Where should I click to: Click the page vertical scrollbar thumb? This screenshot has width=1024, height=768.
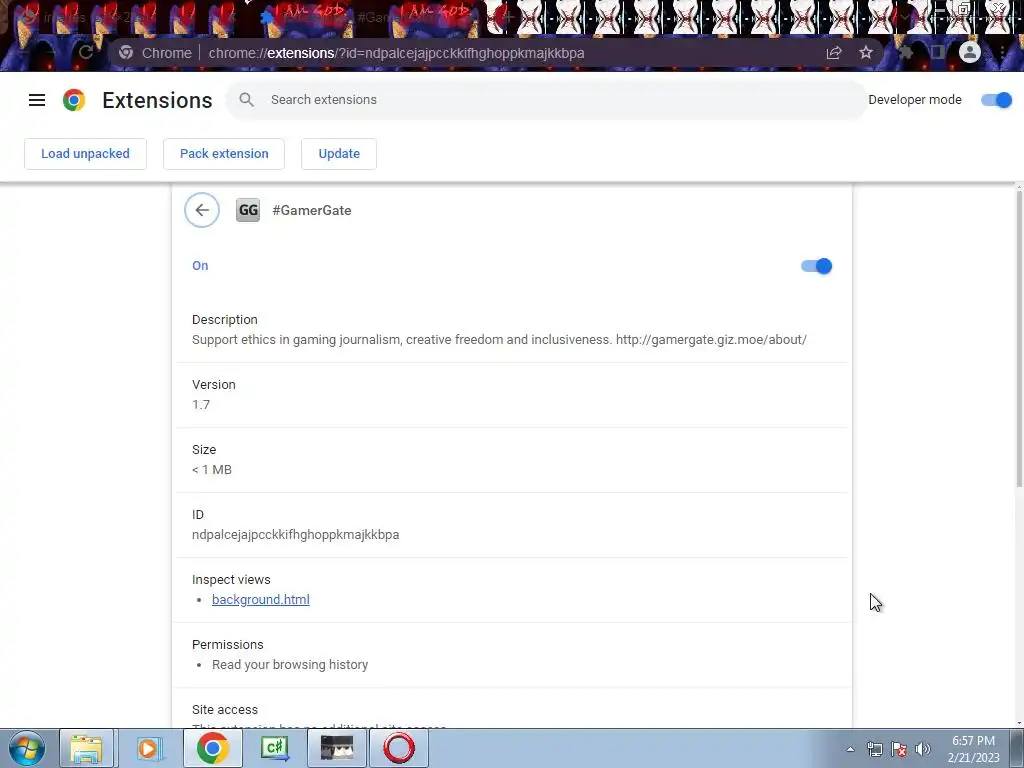click(1019, 340)
